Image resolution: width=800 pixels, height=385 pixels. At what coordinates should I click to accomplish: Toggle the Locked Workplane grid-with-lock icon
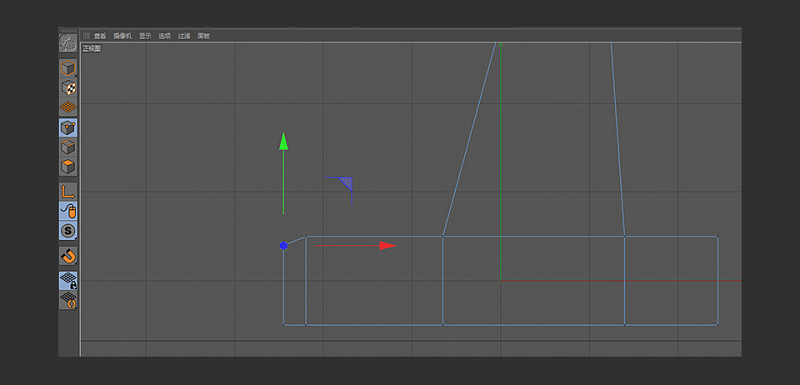(68, 280)
